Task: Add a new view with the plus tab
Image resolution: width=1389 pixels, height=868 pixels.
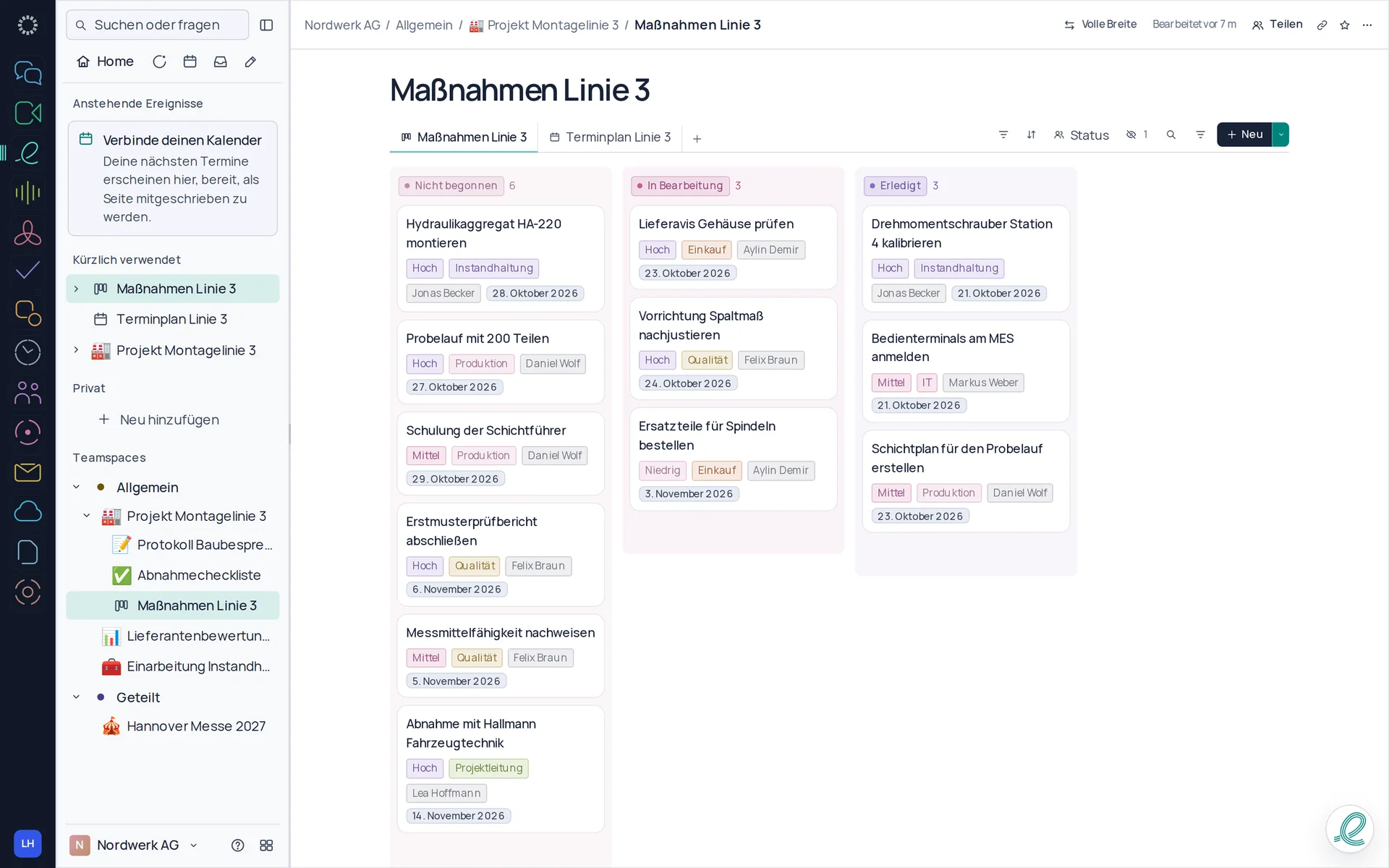Action: pos(697,138)
